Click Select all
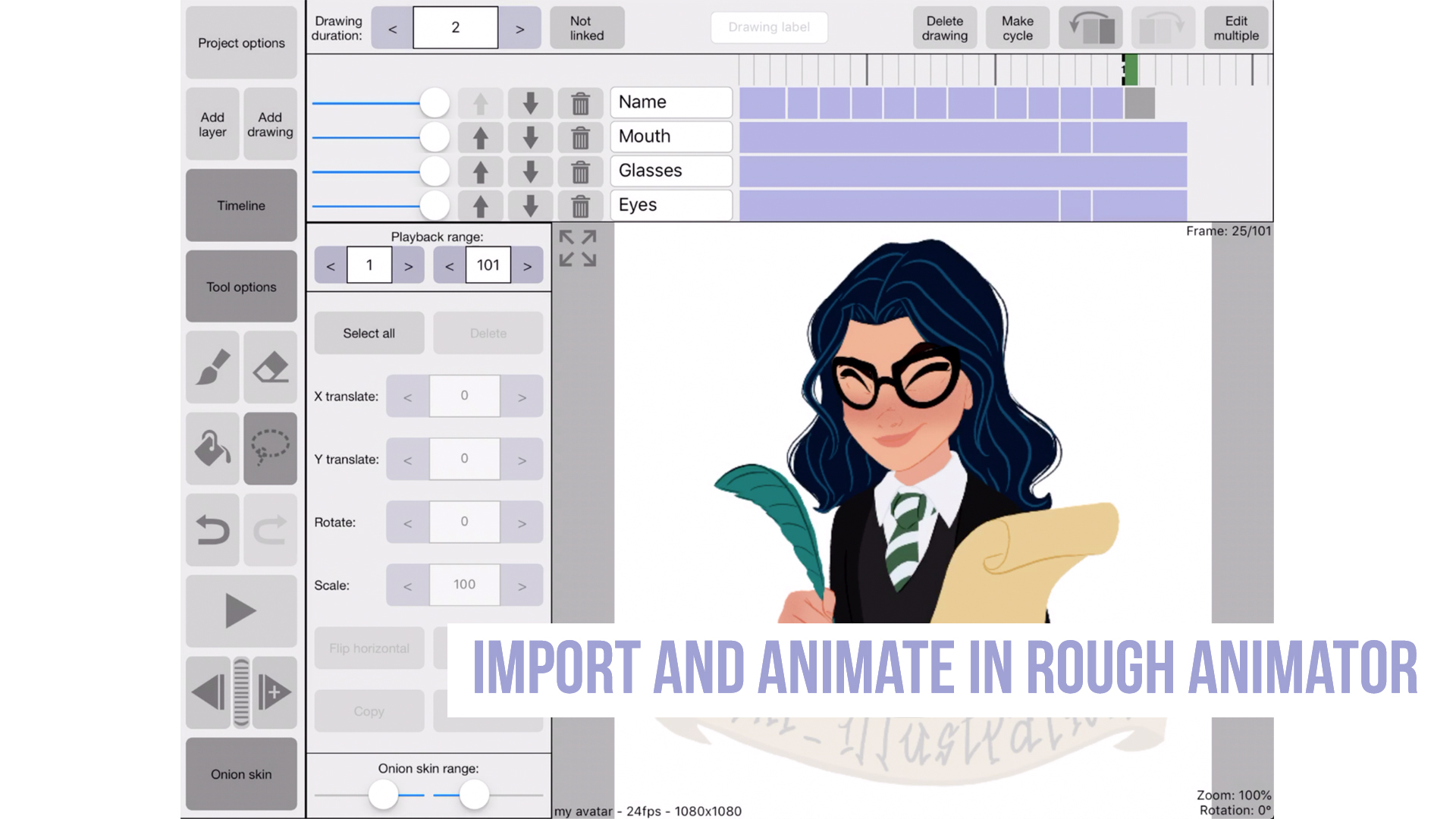The image size is (1456, 819). pos(369,333)
